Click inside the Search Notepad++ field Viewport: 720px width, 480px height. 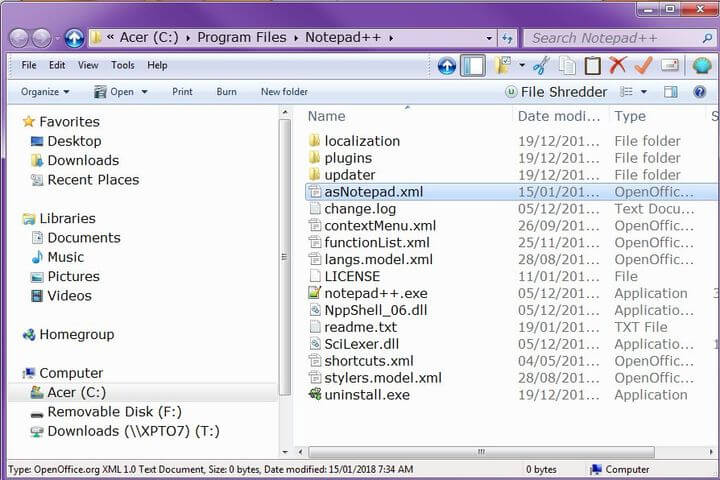point(613,38)
